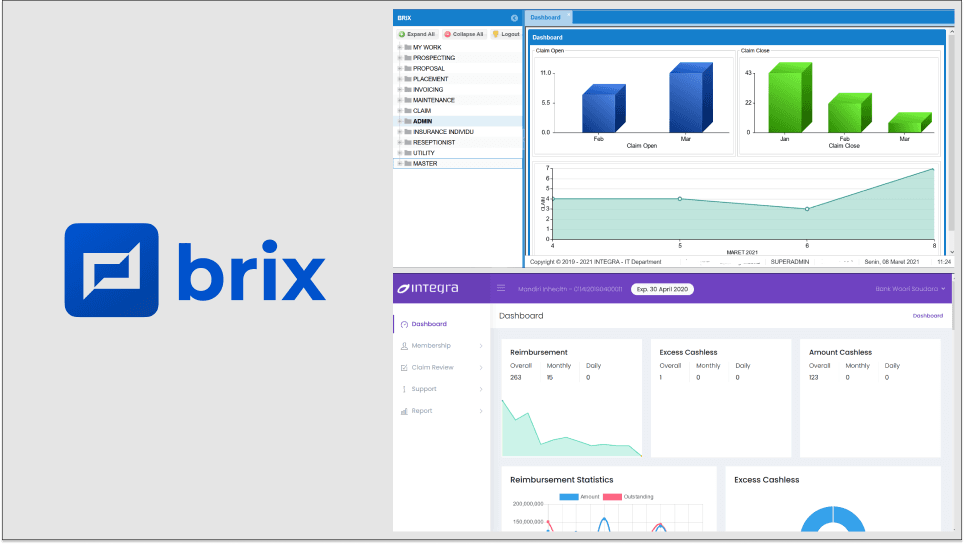Expand the Membership chevron arrow
The width and height of the screenshot is (964, 544).
point(481,346)
